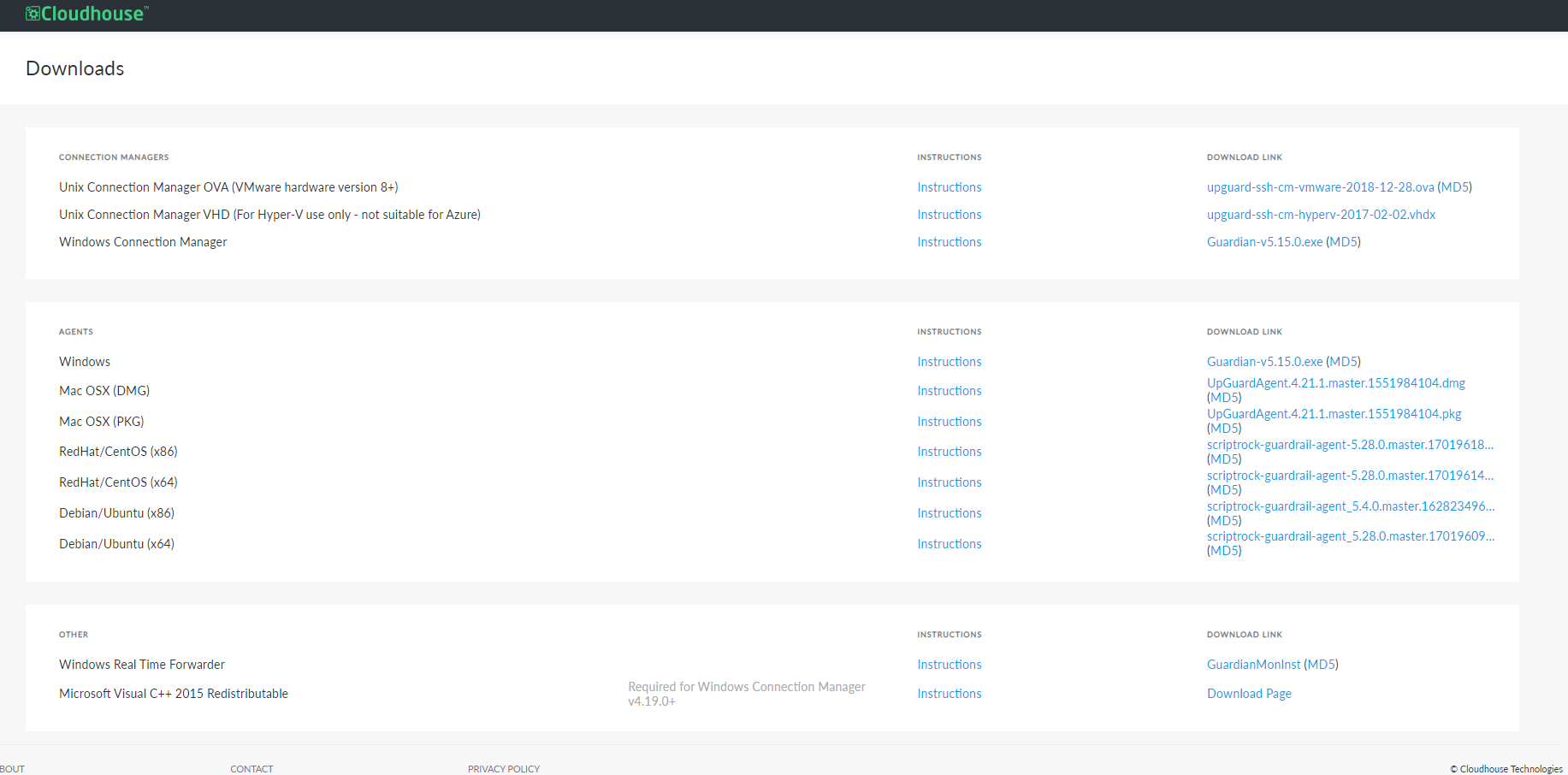Select 'Required for Windows Connection Manager' note
The image size is (1568, 775).
click(x=747, y=694)
